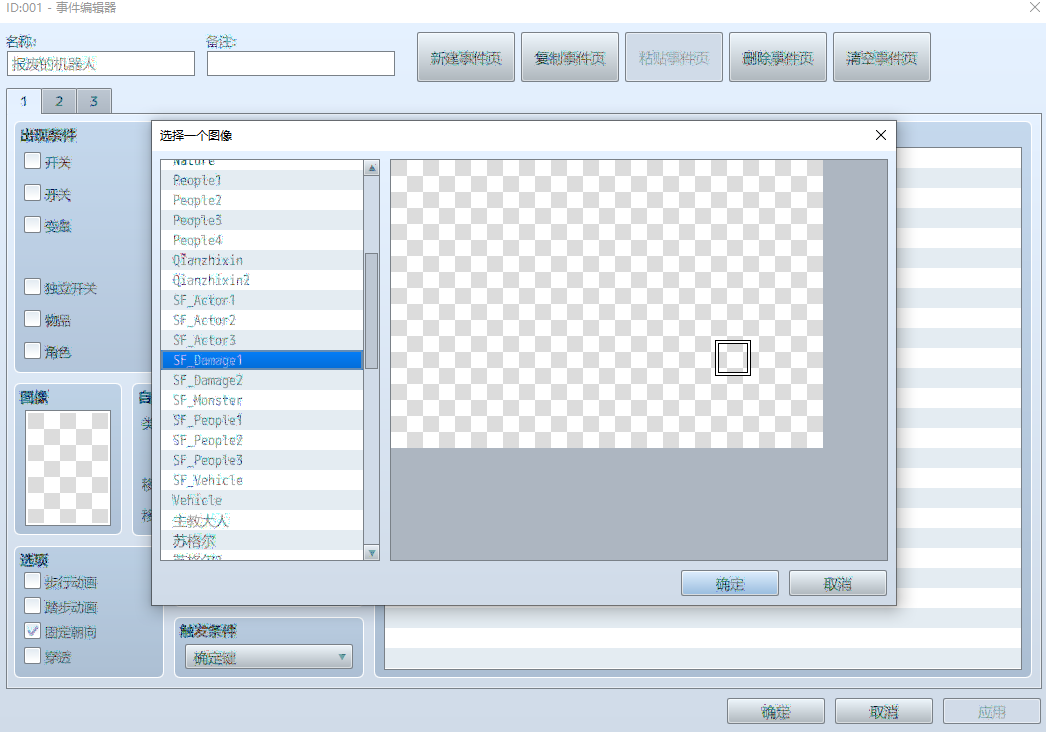Enable 踏步动画 option
The image size is (1046, 732).
[32, 606]
